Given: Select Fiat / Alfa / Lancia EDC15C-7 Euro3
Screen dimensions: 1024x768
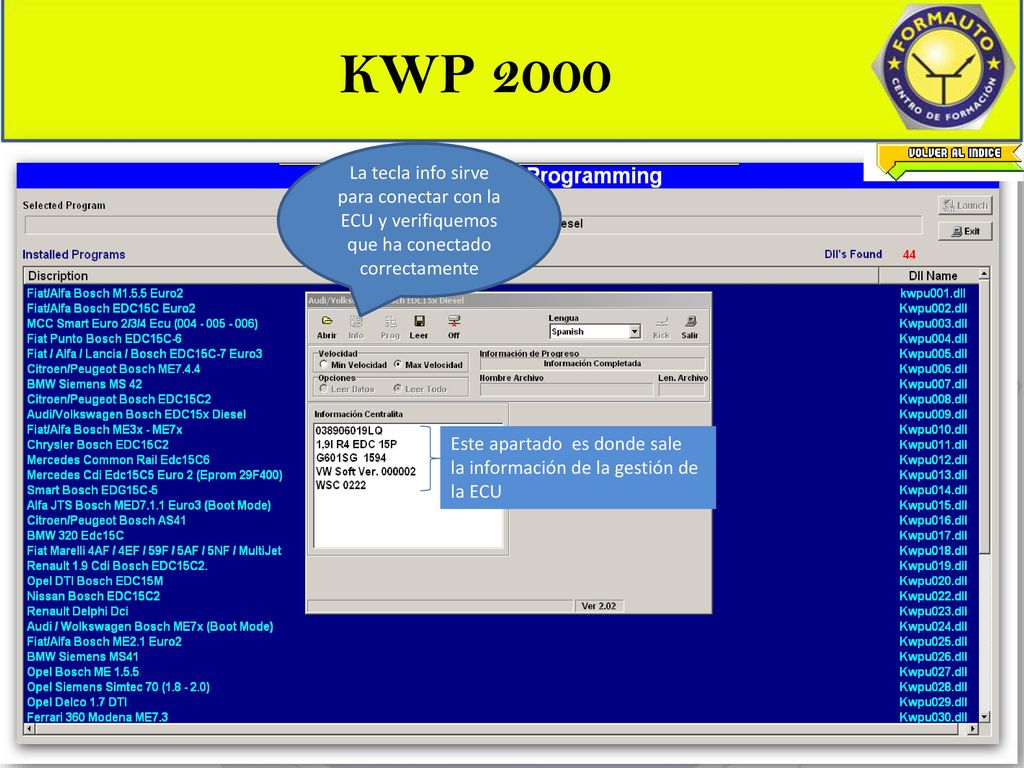Looking at the screenshot, I should (144, 353).
